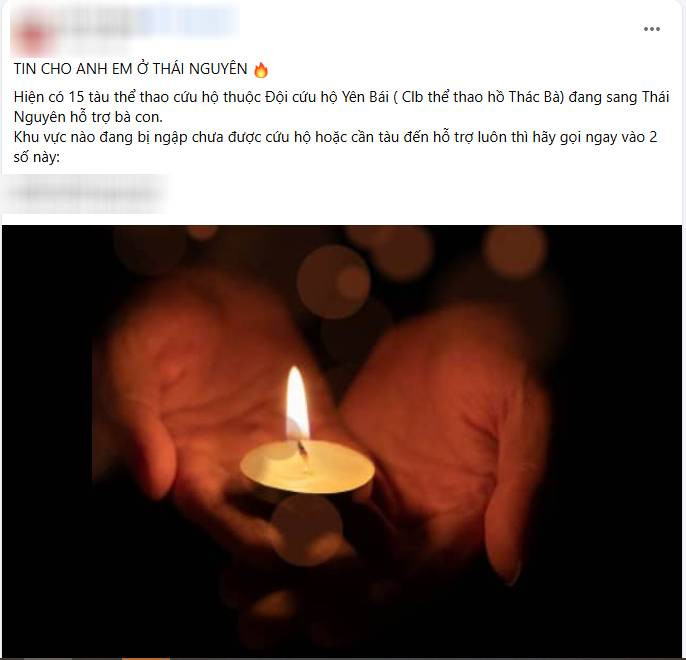Click the number 15 in the post text
Screen dimensions: 686x660
[76, 97]
